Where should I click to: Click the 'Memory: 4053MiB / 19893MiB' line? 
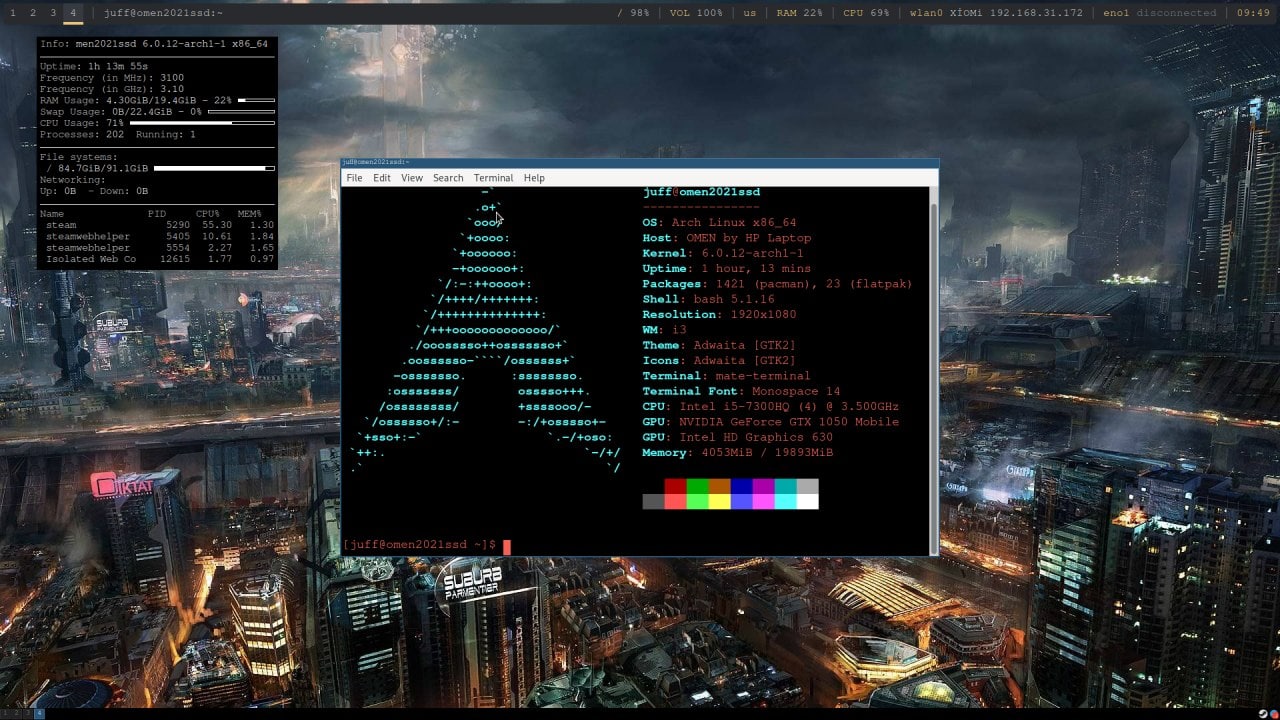tap(738, 453)
